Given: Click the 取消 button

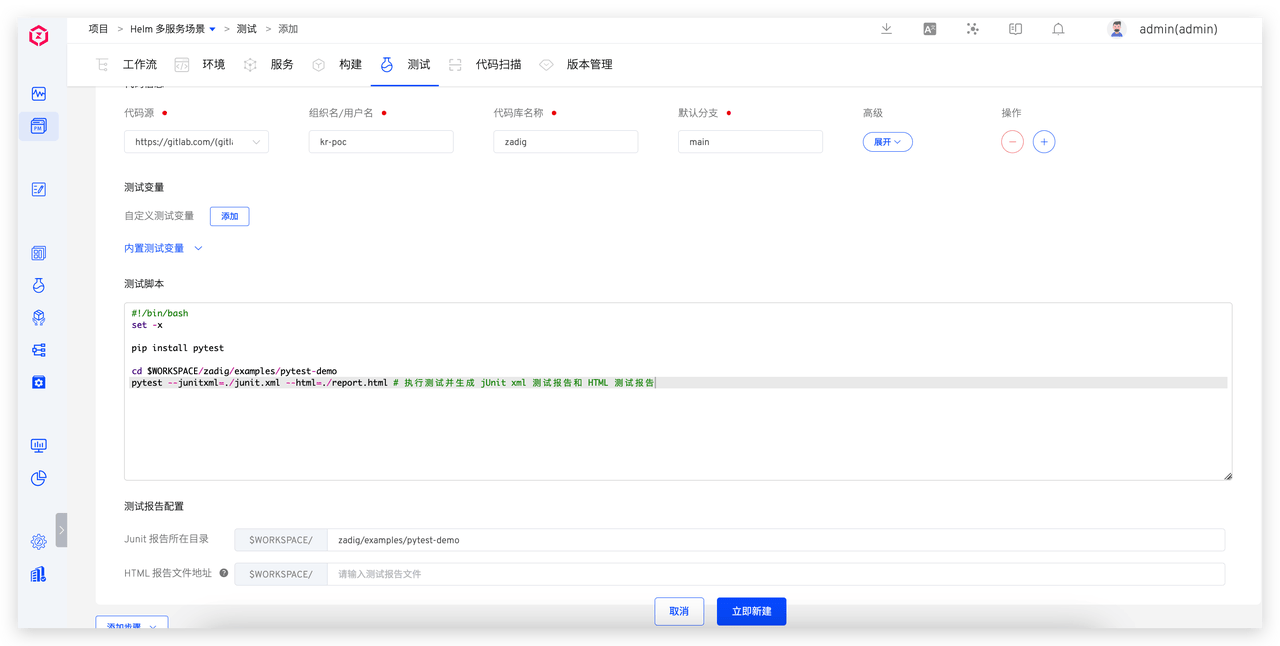Looking at the screenshot, I should pyautogui.click(x=679, y=611).
